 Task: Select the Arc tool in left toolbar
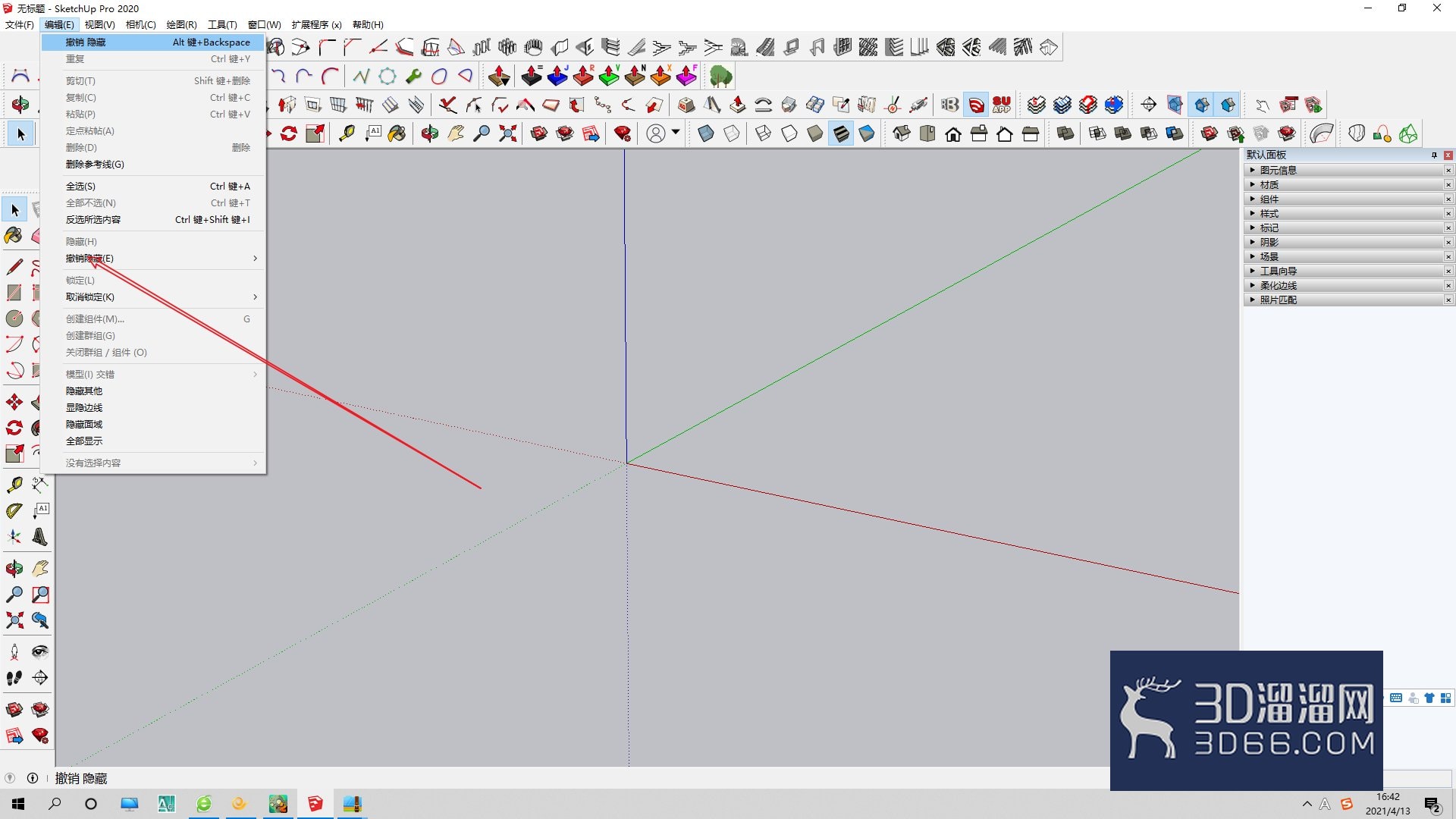(x=14, y=344)
